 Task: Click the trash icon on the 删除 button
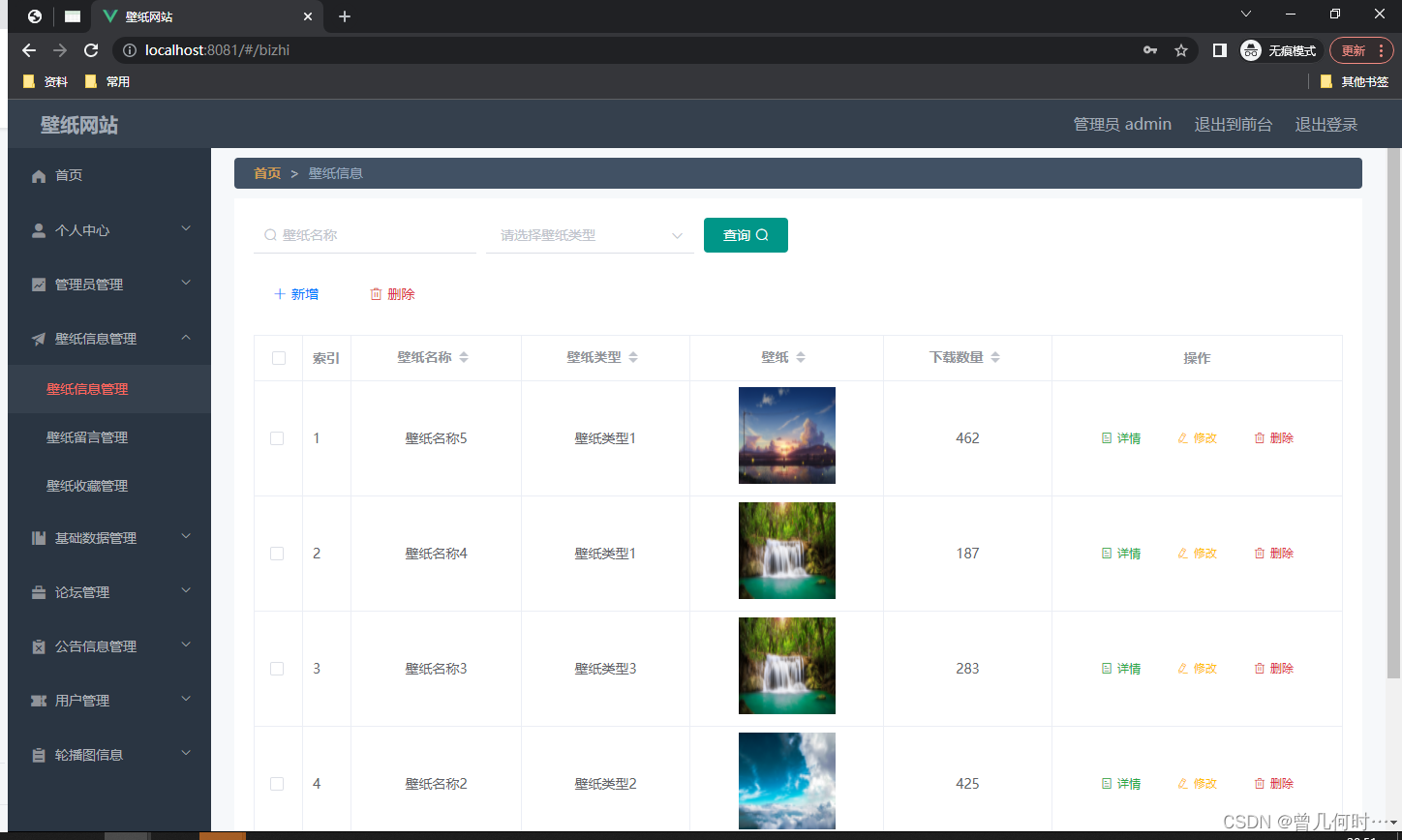[x=375, y=293]
